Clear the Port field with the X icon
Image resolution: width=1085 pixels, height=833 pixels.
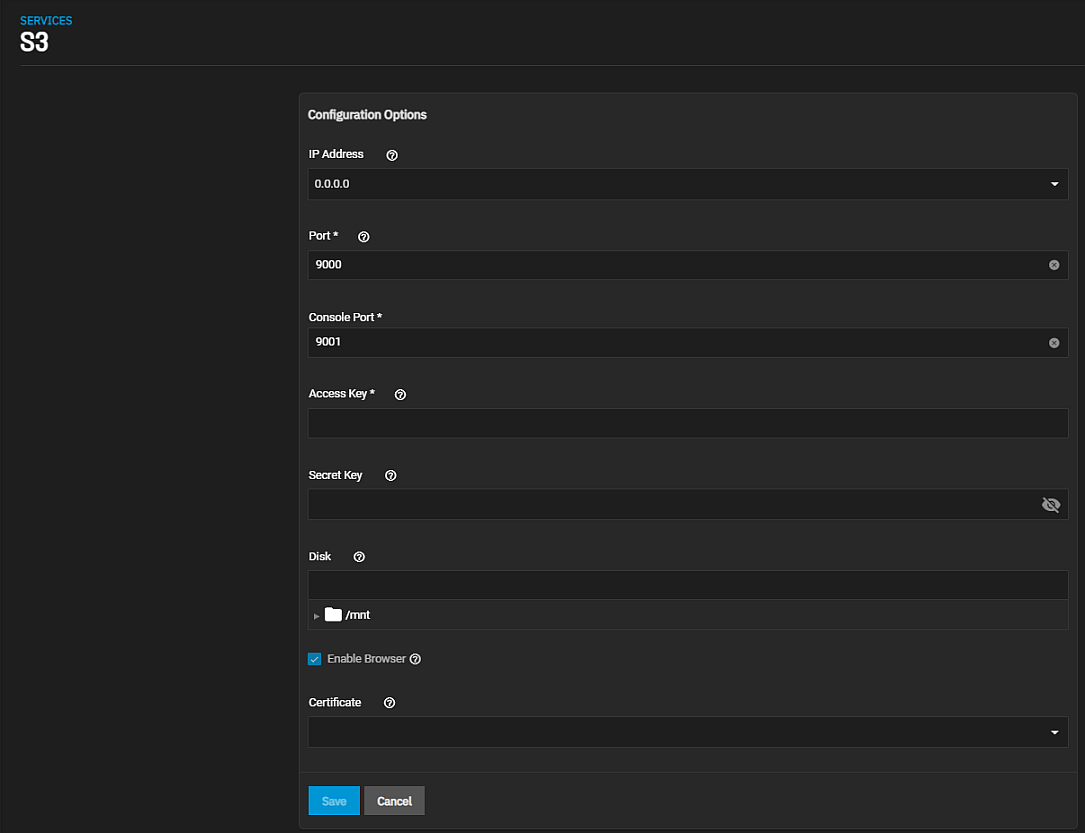(1054, 265)
